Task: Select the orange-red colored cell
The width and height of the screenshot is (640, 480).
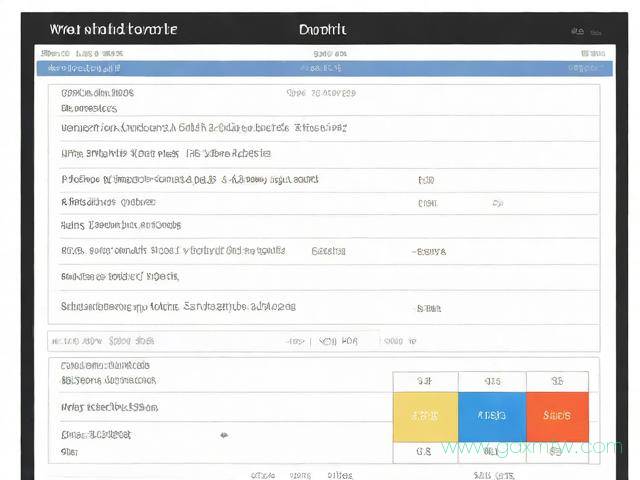Action: (557, 414)
